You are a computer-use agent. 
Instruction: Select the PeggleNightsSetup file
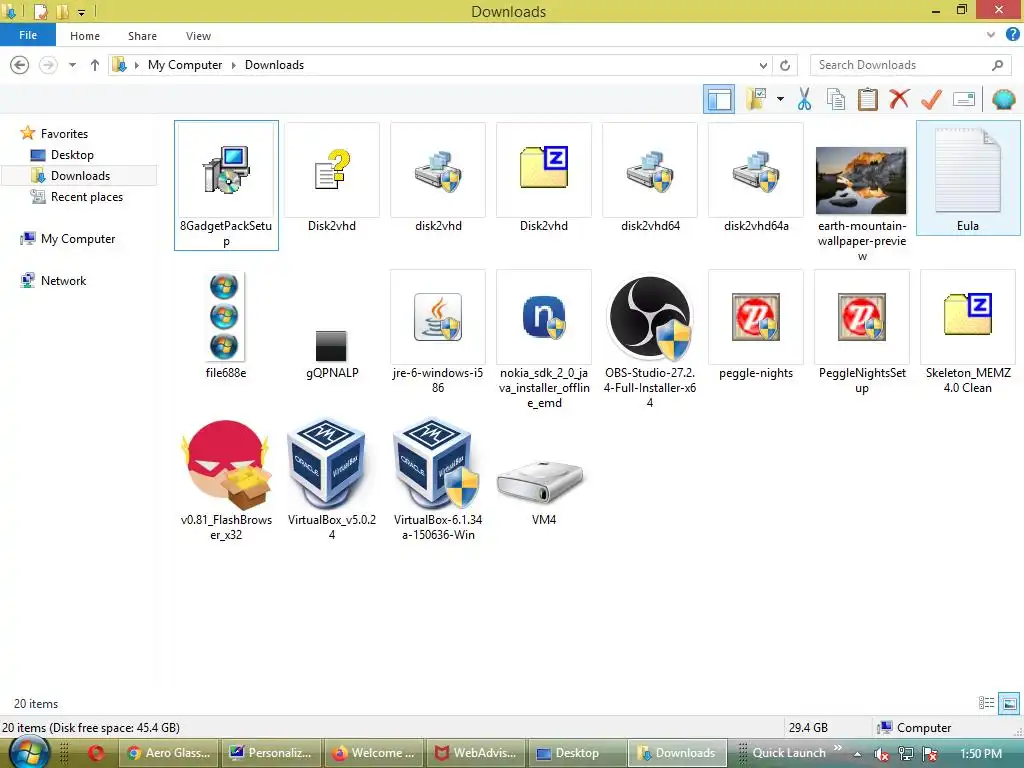(861, 333)
